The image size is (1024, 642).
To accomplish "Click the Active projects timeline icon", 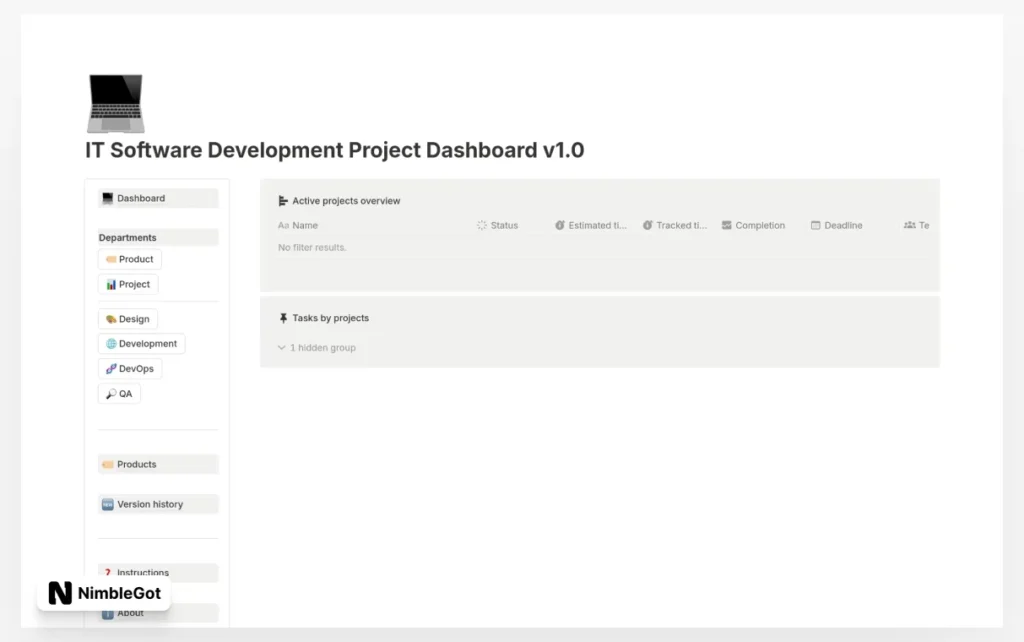I will pyautogui.click(x=283, y=201).
